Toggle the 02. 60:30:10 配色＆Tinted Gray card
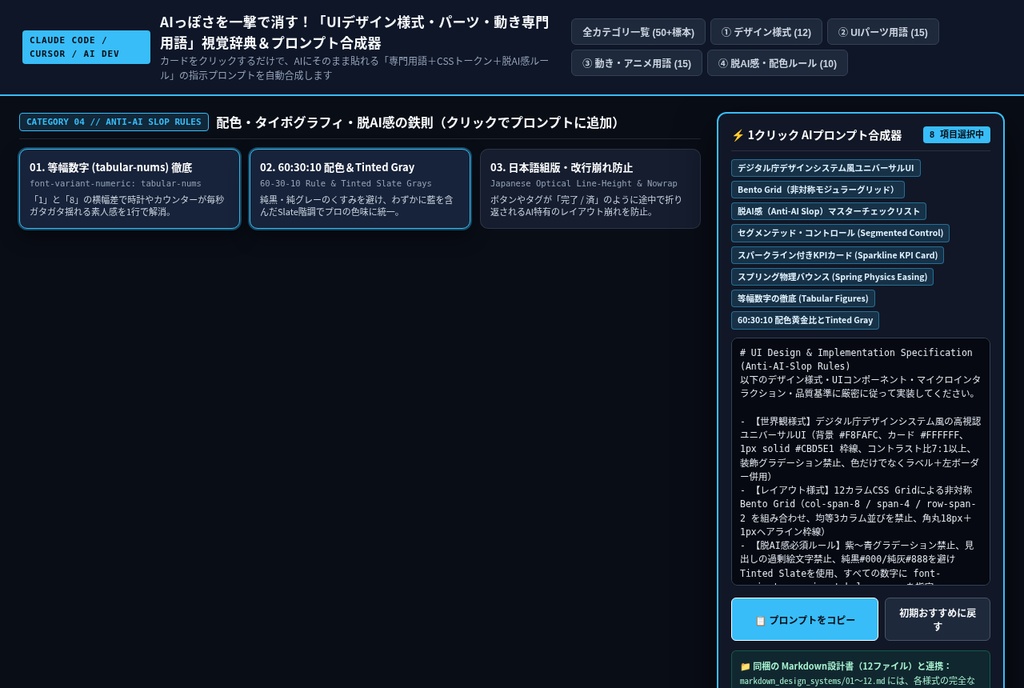 click(x=360, y=189)
